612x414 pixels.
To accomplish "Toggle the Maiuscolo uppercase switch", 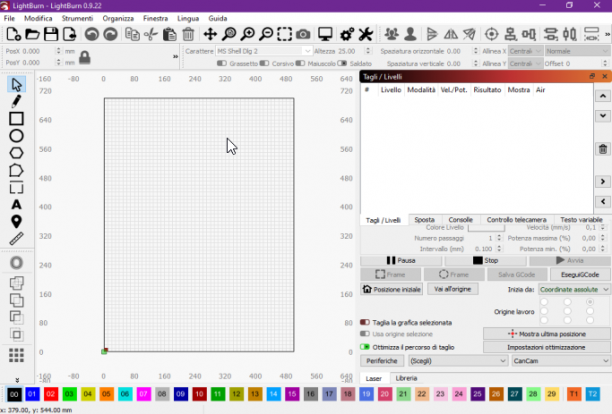I will [300, 63].
